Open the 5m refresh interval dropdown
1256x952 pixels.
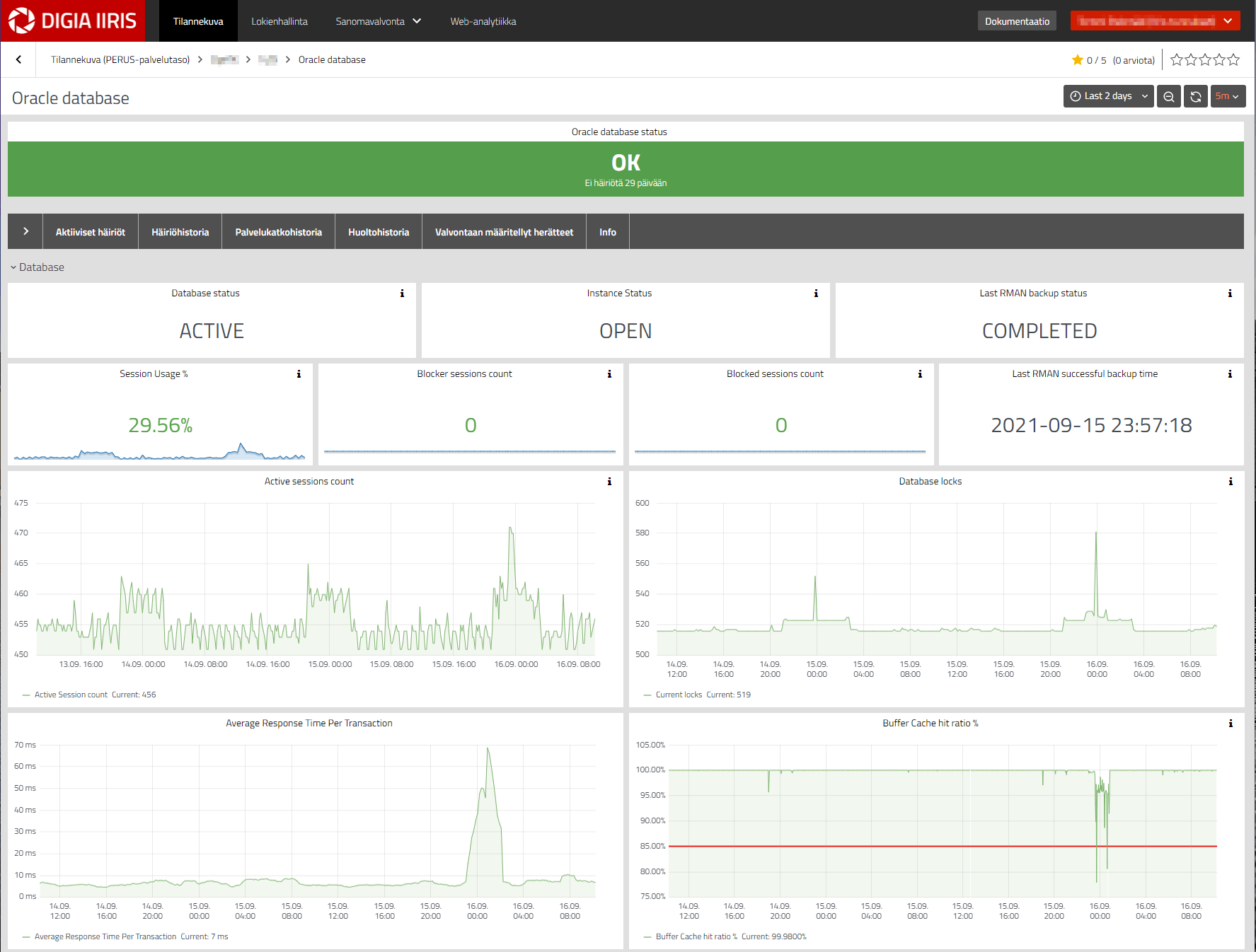(x=1228, y=96)
